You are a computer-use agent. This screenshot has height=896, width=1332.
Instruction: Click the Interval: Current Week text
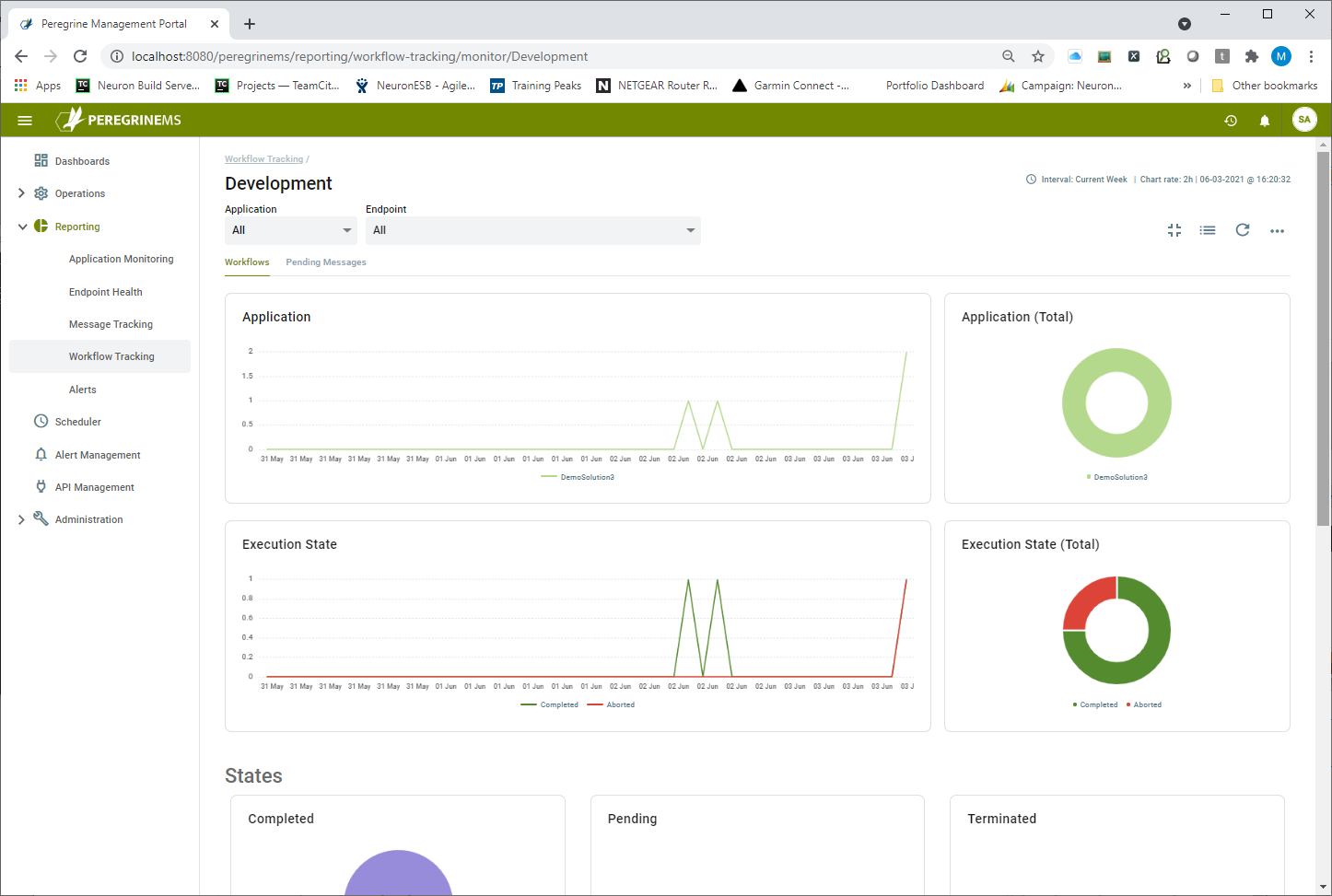(x=1084, y=180)
